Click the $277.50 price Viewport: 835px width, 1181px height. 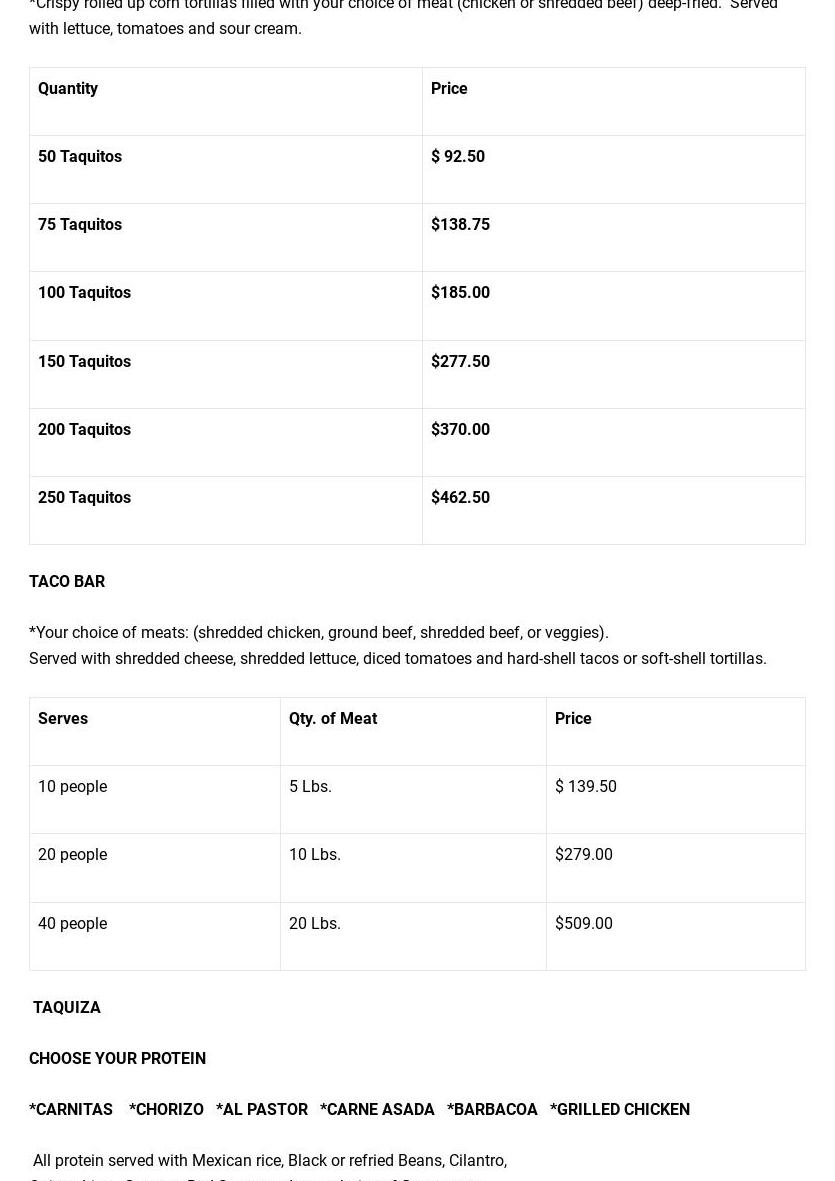(460, 362)
